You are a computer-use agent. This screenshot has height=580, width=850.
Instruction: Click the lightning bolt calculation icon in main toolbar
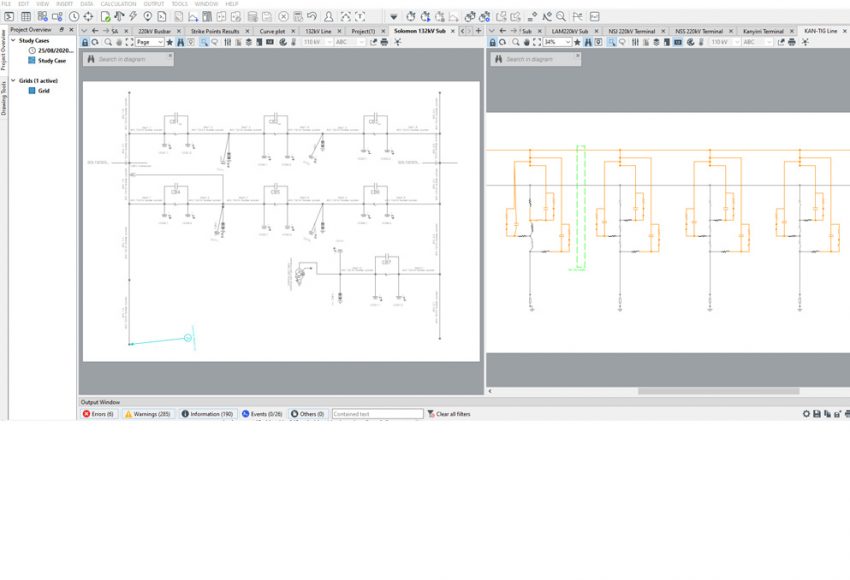132,17
